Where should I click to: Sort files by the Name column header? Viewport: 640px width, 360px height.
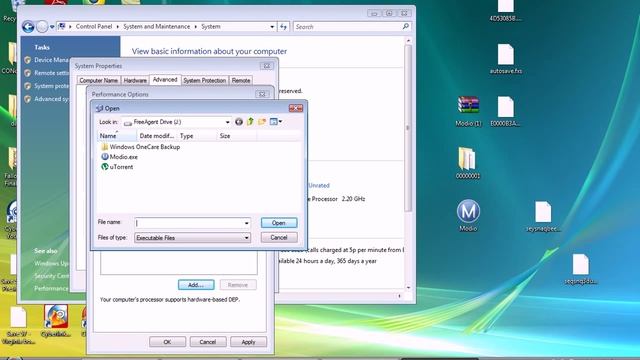[x=117, y=136]
